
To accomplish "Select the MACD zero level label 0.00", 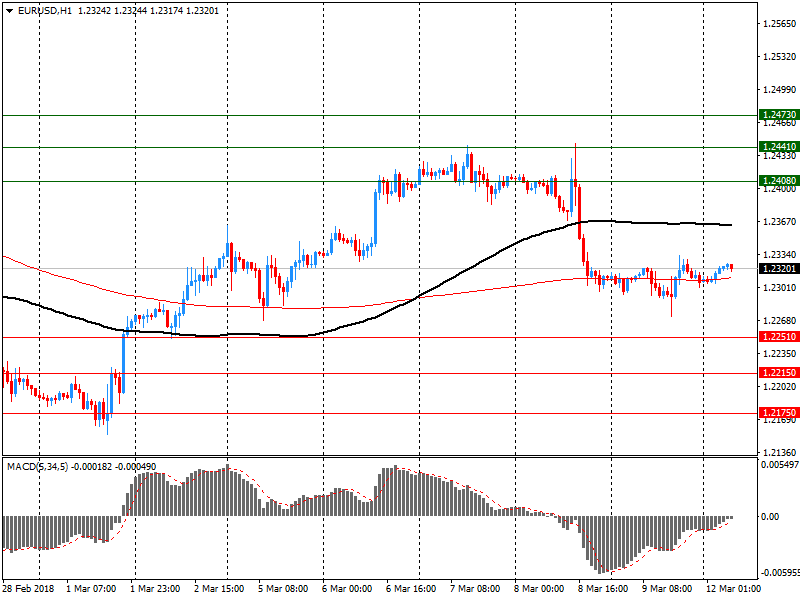I will click(770, 517).
